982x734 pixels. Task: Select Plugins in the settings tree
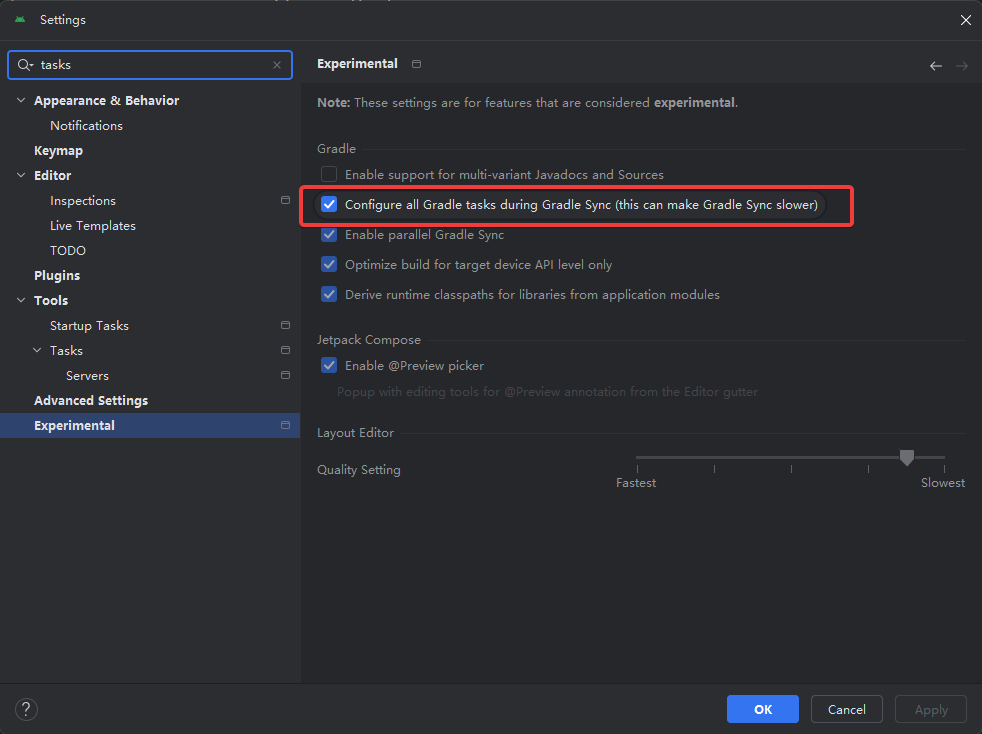coord(57,276)
